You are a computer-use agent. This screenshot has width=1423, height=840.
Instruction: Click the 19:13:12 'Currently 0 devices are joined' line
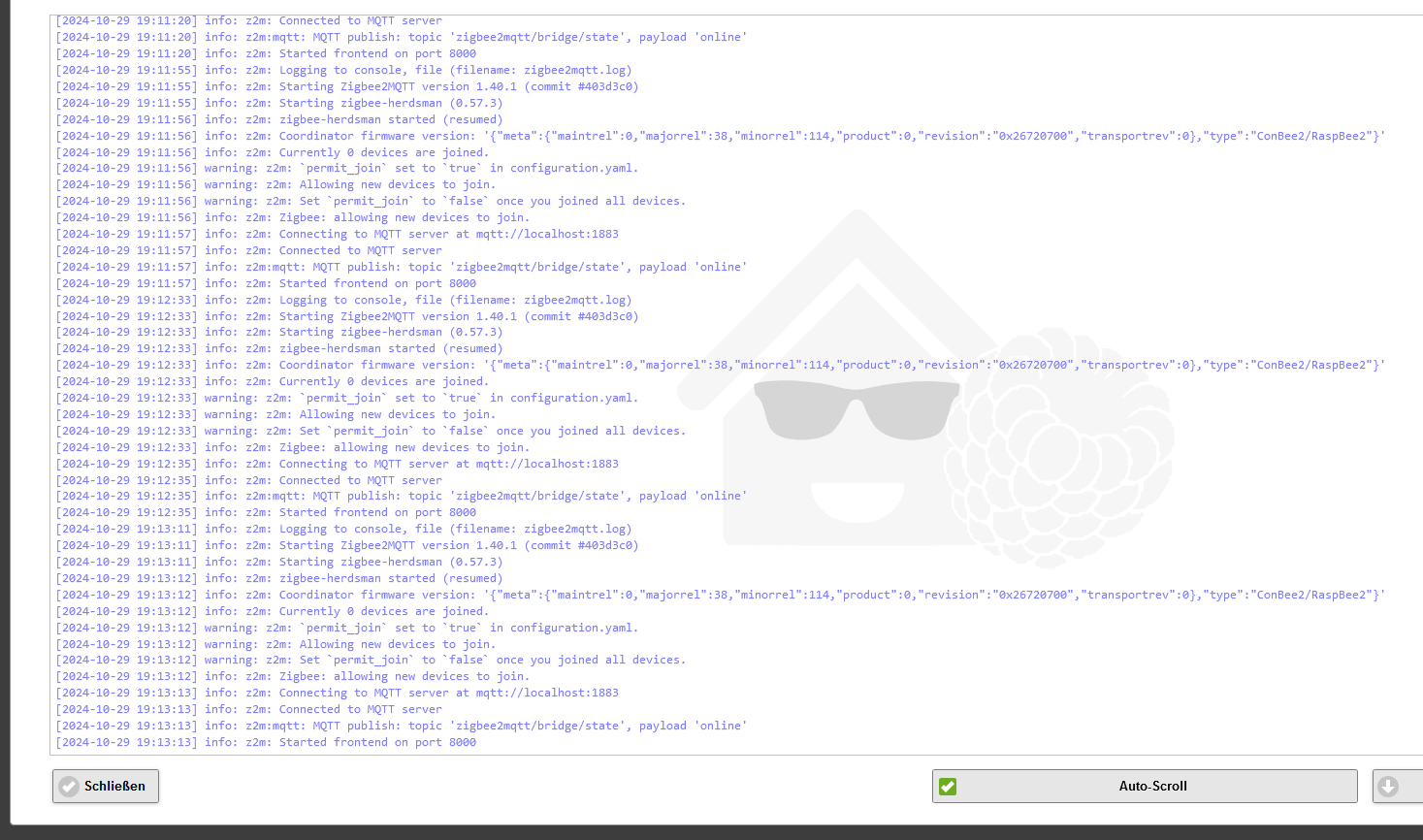[273, 611]
